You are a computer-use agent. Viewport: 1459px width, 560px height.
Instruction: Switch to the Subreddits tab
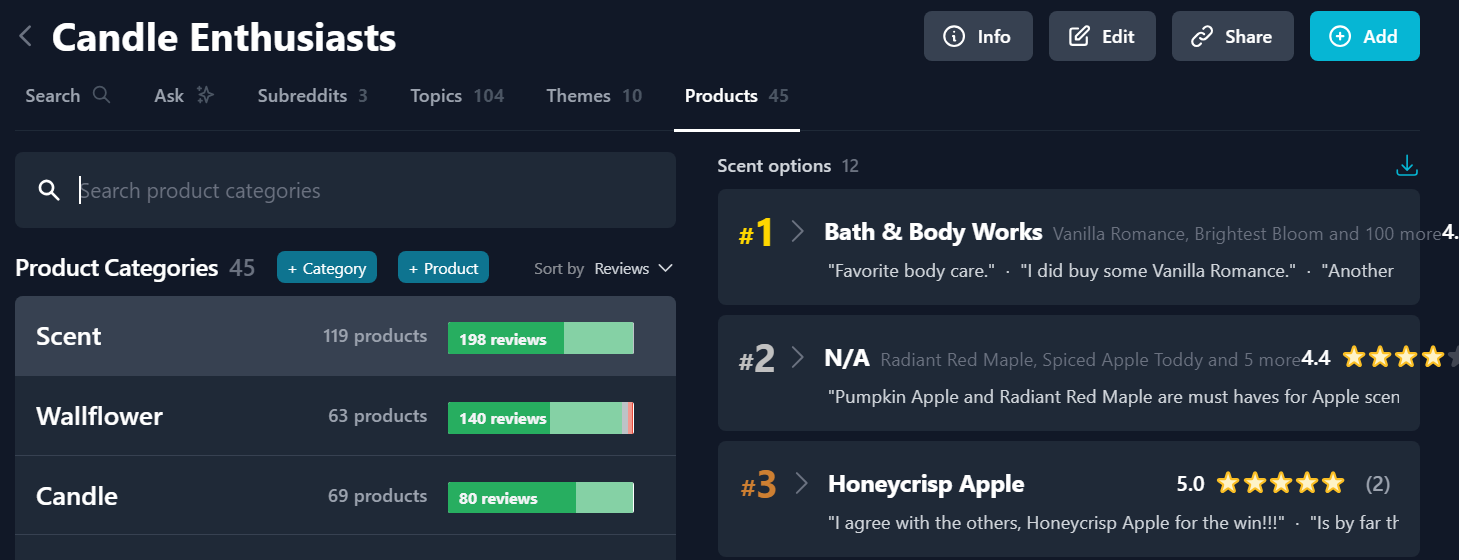click(x=312, y=96)
